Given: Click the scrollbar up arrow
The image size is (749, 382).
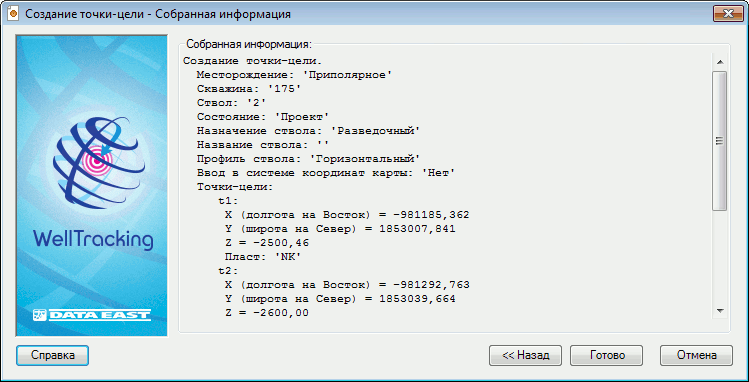Looking at the screenshot, I should click(x=719, y=62).
